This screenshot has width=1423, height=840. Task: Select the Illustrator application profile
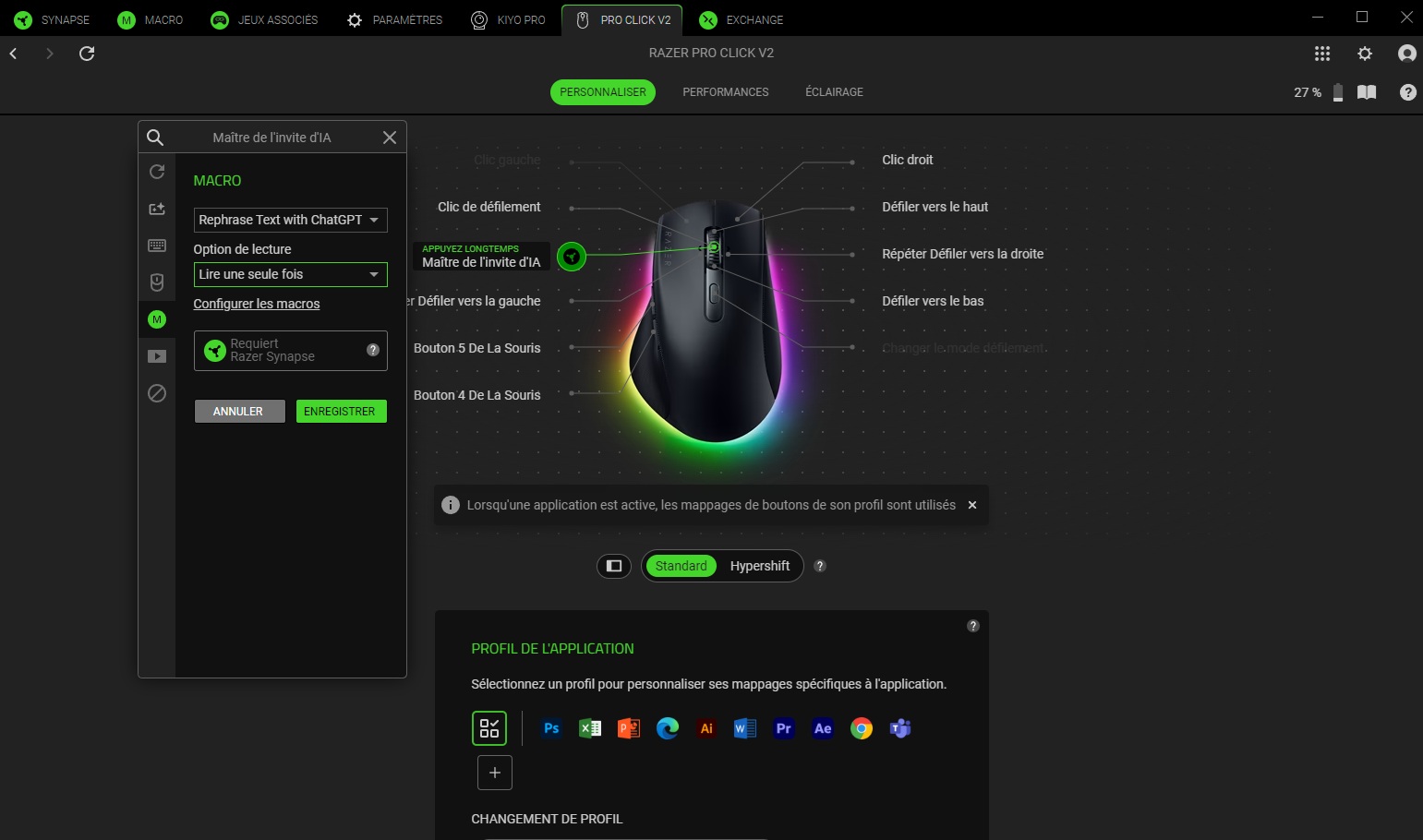tap(706, 728)
